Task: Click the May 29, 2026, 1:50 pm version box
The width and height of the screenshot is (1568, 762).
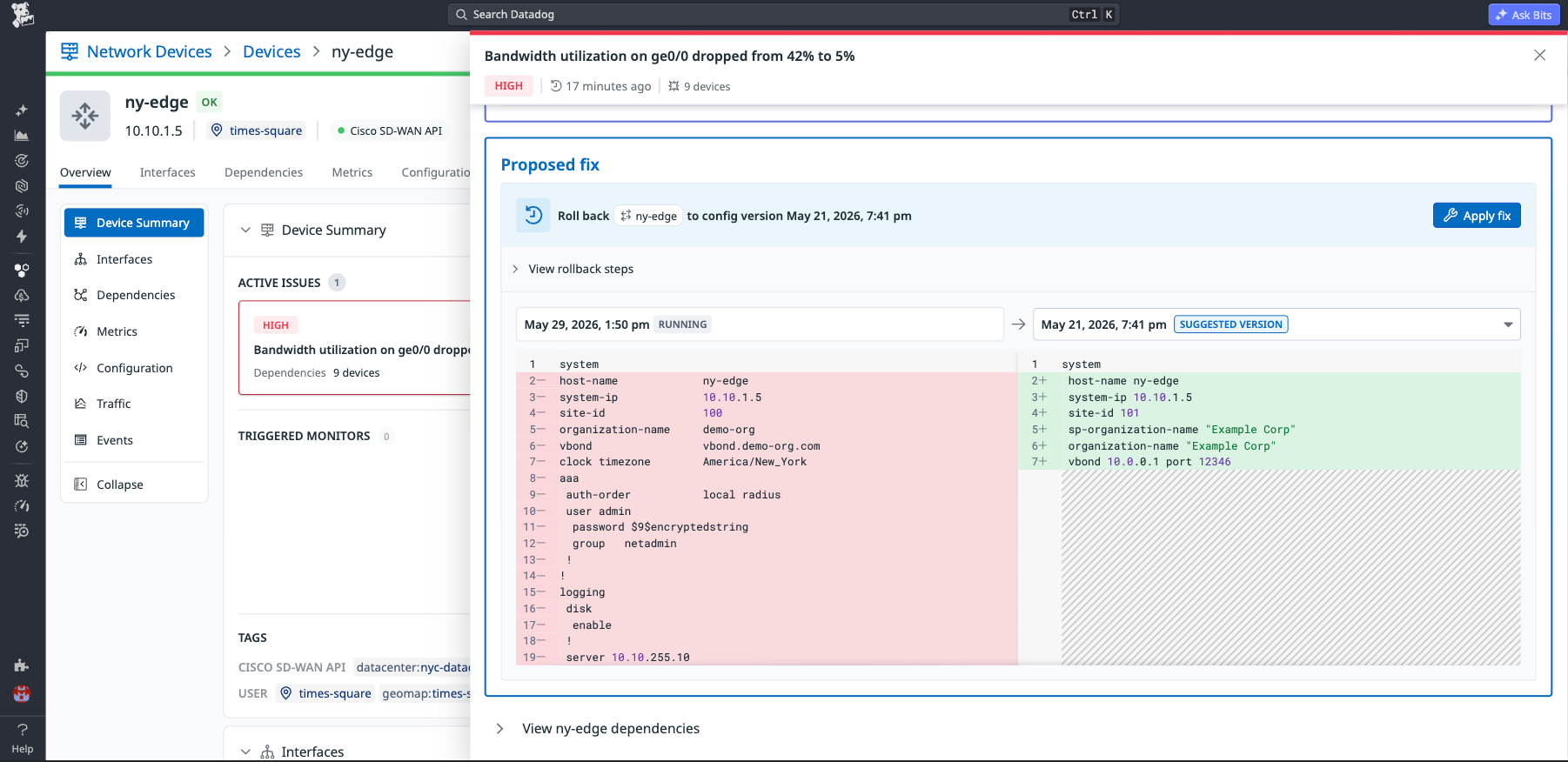Action: tap(759, 324)
